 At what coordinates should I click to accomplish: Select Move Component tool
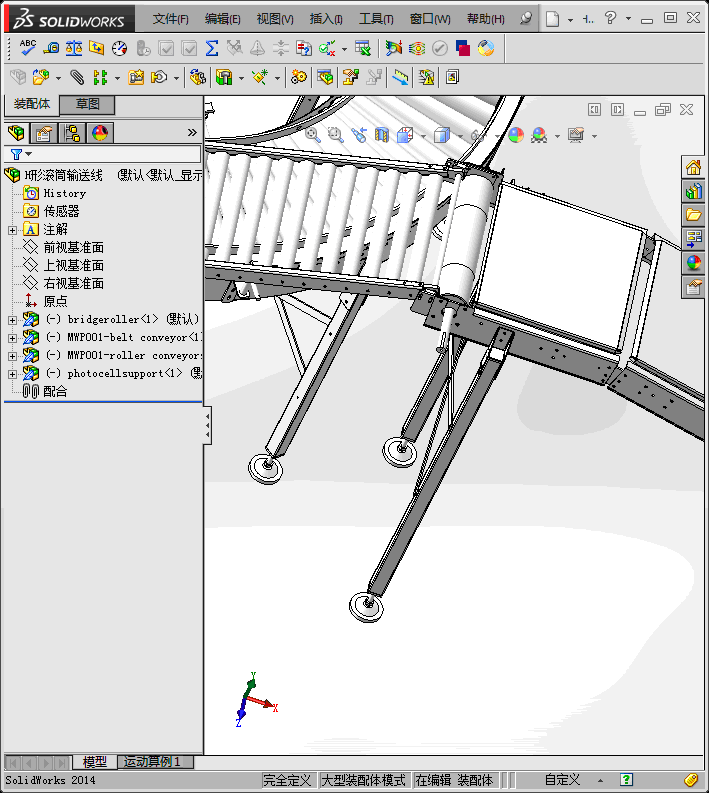pyautogui.click(x=159, y=77)
